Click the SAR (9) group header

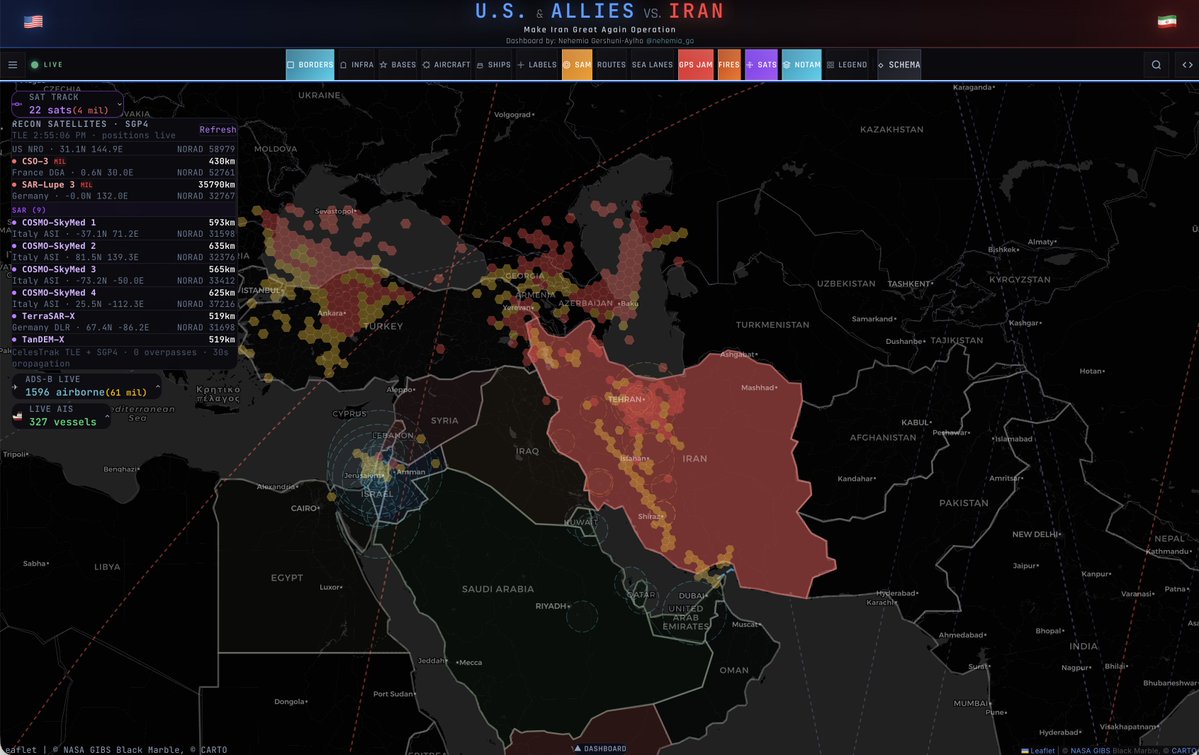pyautogui.click(x=28, y=210)
